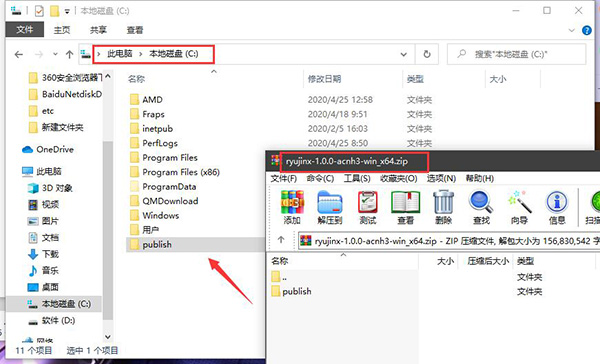Open 3D 对象 in the sidebar

pyautogui.click(x=50, y=188)
